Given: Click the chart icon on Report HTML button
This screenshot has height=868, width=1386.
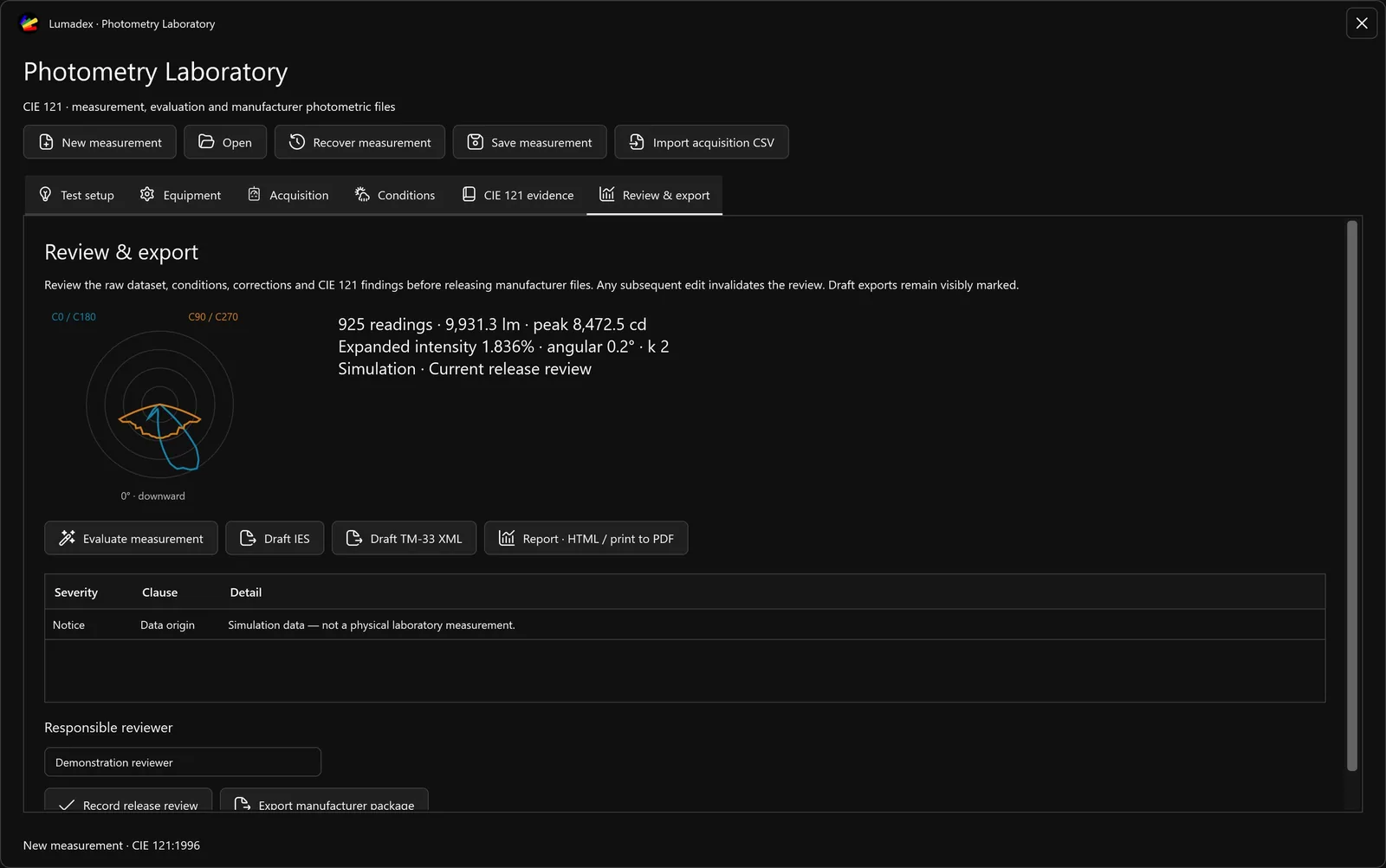Looking at the screenshot, I should point(507,538).
